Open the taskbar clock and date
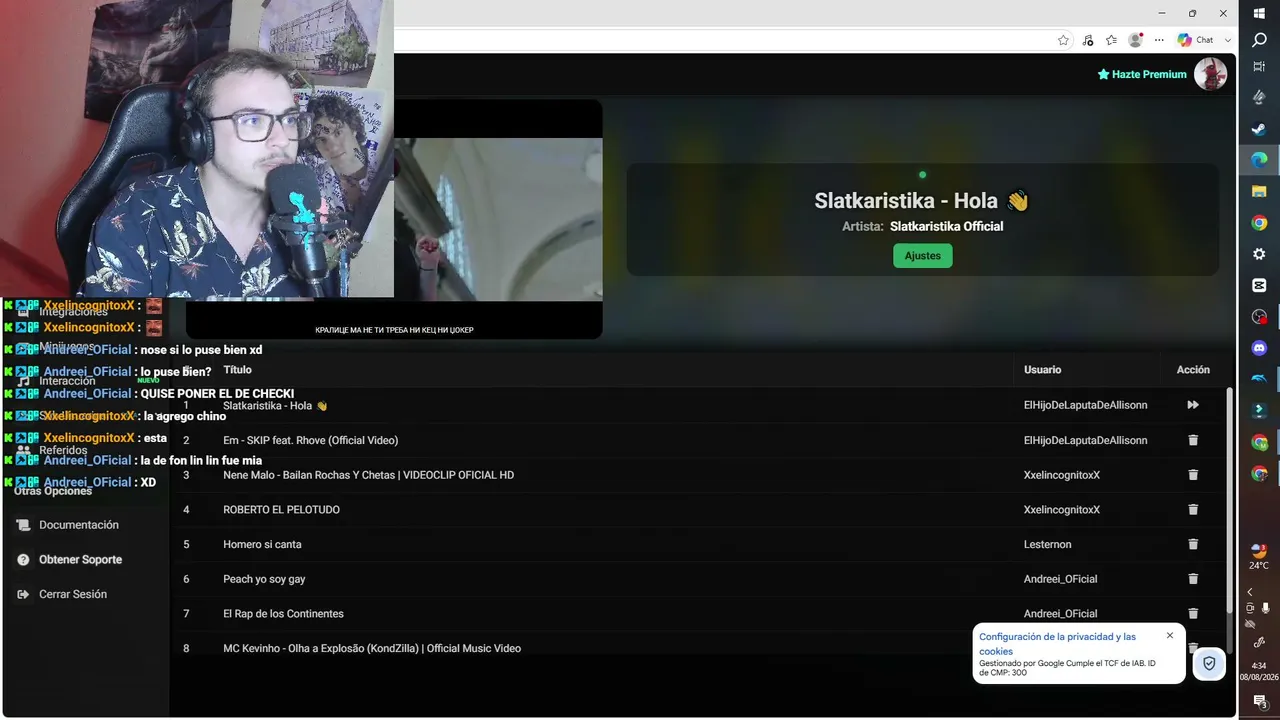Image resolution: width=1280 pixels, height=720 pixels. click(1259, 671)
